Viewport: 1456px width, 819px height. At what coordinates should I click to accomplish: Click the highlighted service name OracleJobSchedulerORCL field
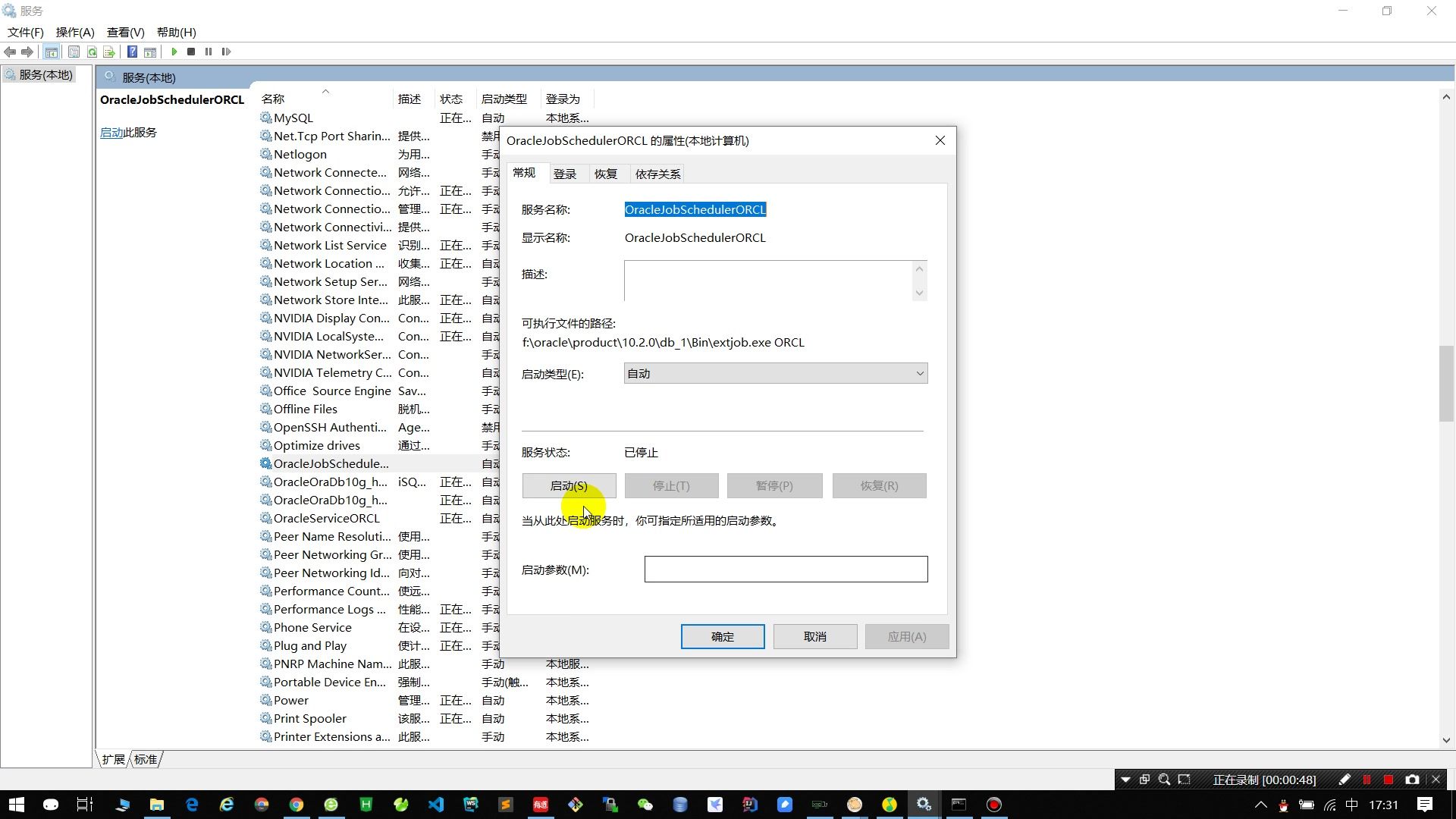pyautogui.click(x=695, y=209)
